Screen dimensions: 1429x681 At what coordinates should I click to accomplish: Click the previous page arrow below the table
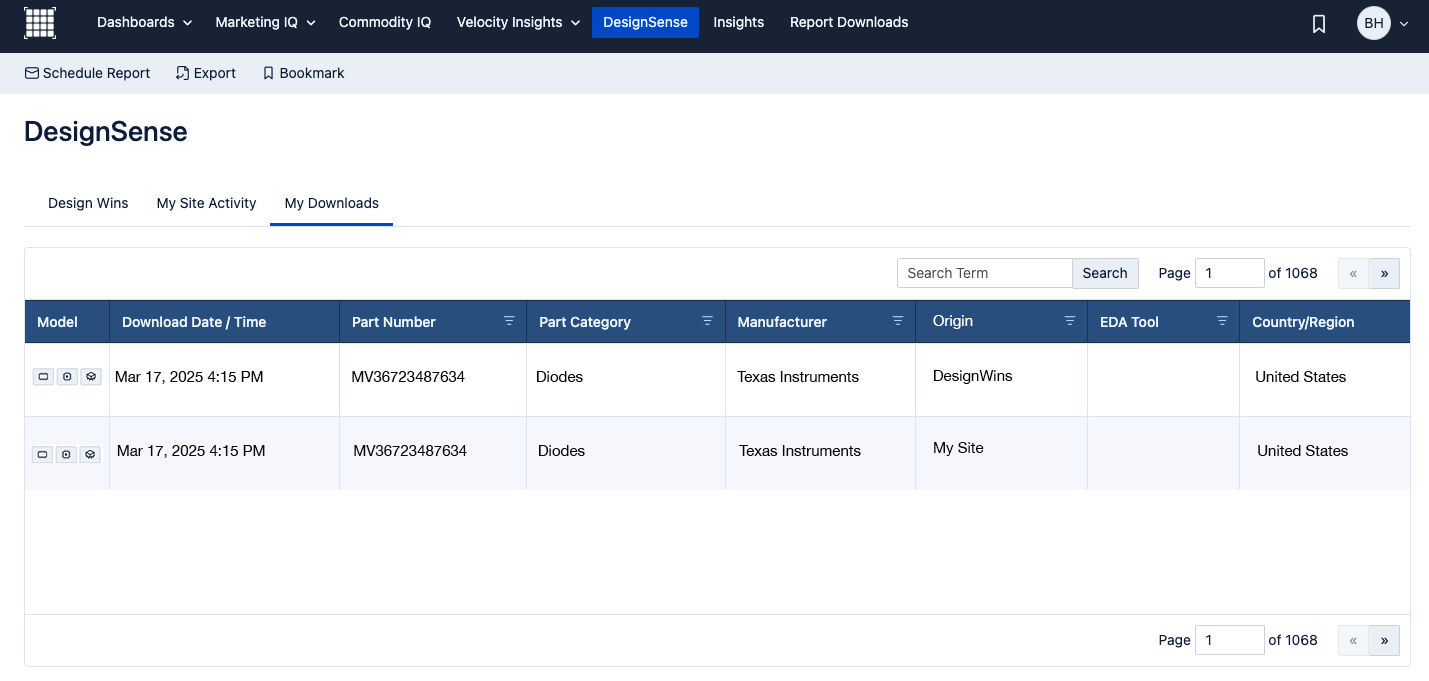tap(1353, 640)
